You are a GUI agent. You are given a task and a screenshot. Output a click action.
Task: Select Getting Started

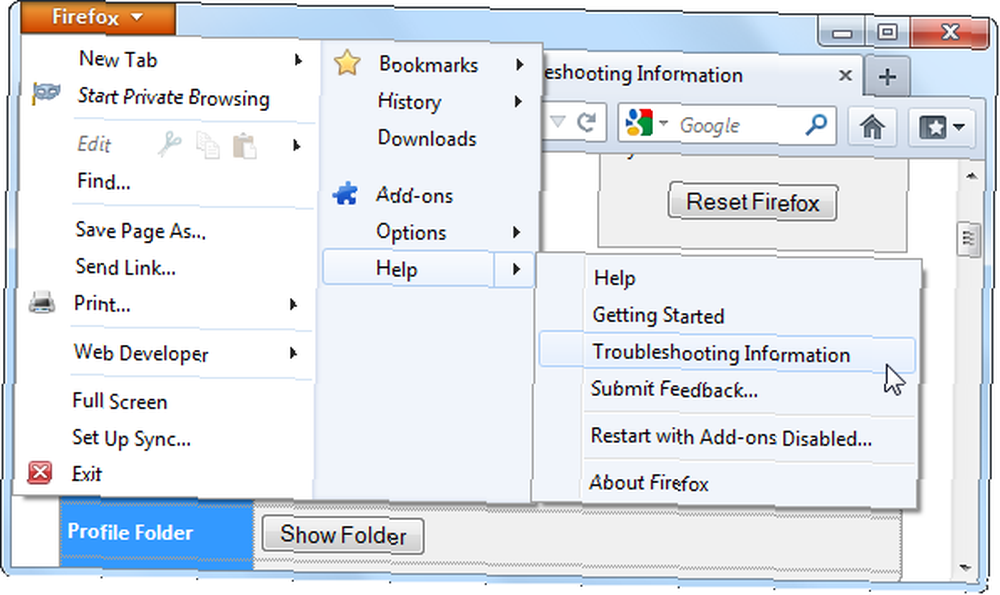tap(658, 315)
